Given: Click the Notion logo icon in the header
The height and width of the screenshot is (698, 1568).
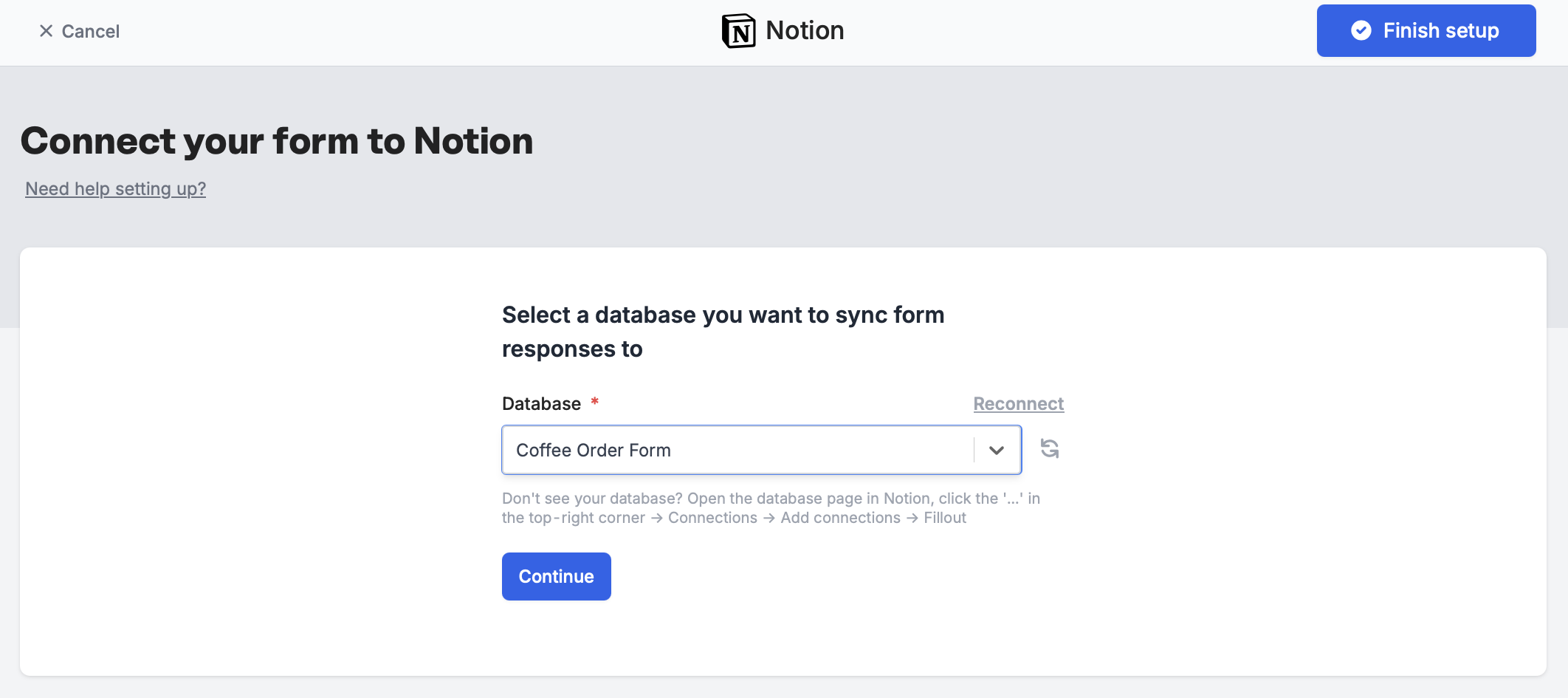Looking at the screenshot, I should 739,30.
